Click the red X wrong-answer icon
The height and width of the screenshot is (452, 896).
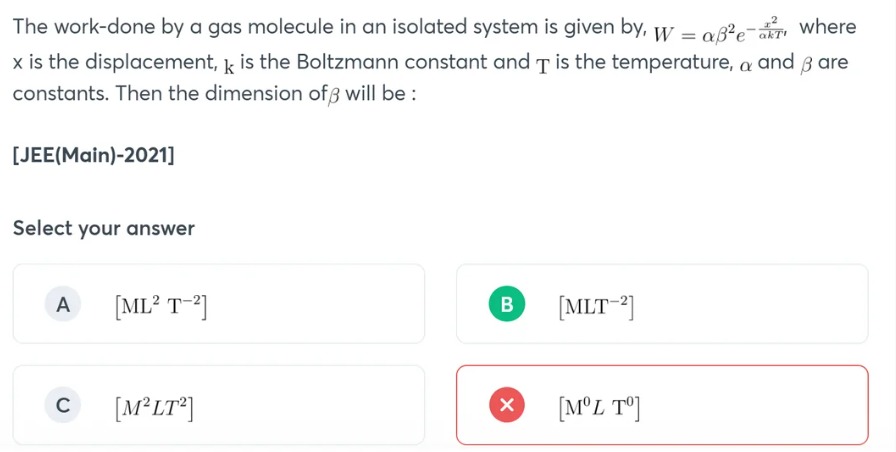[x=506, y=405]
